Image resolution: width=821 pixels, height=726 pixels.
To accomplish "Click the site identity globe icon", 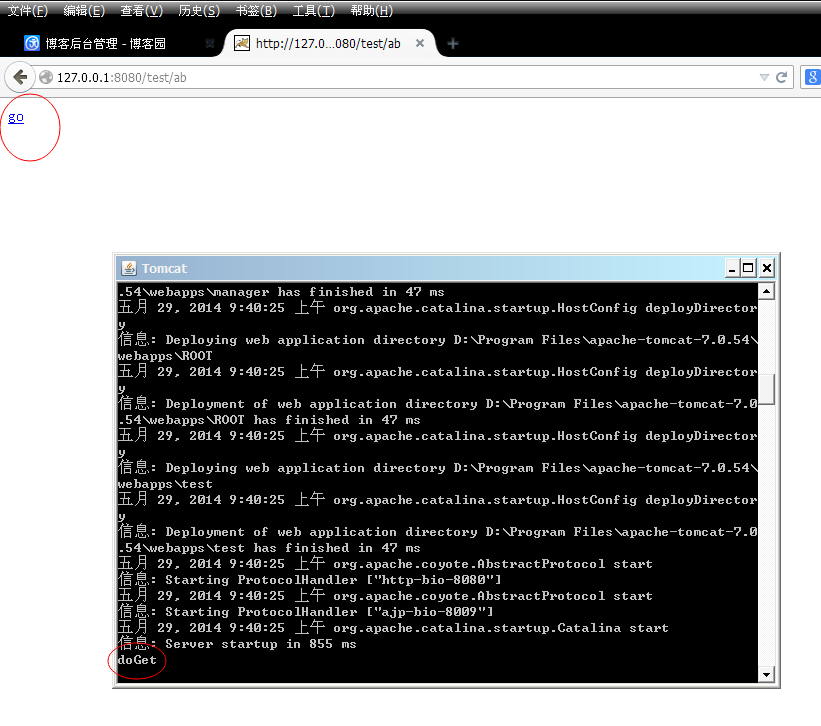I will click(x=46, y=77).
